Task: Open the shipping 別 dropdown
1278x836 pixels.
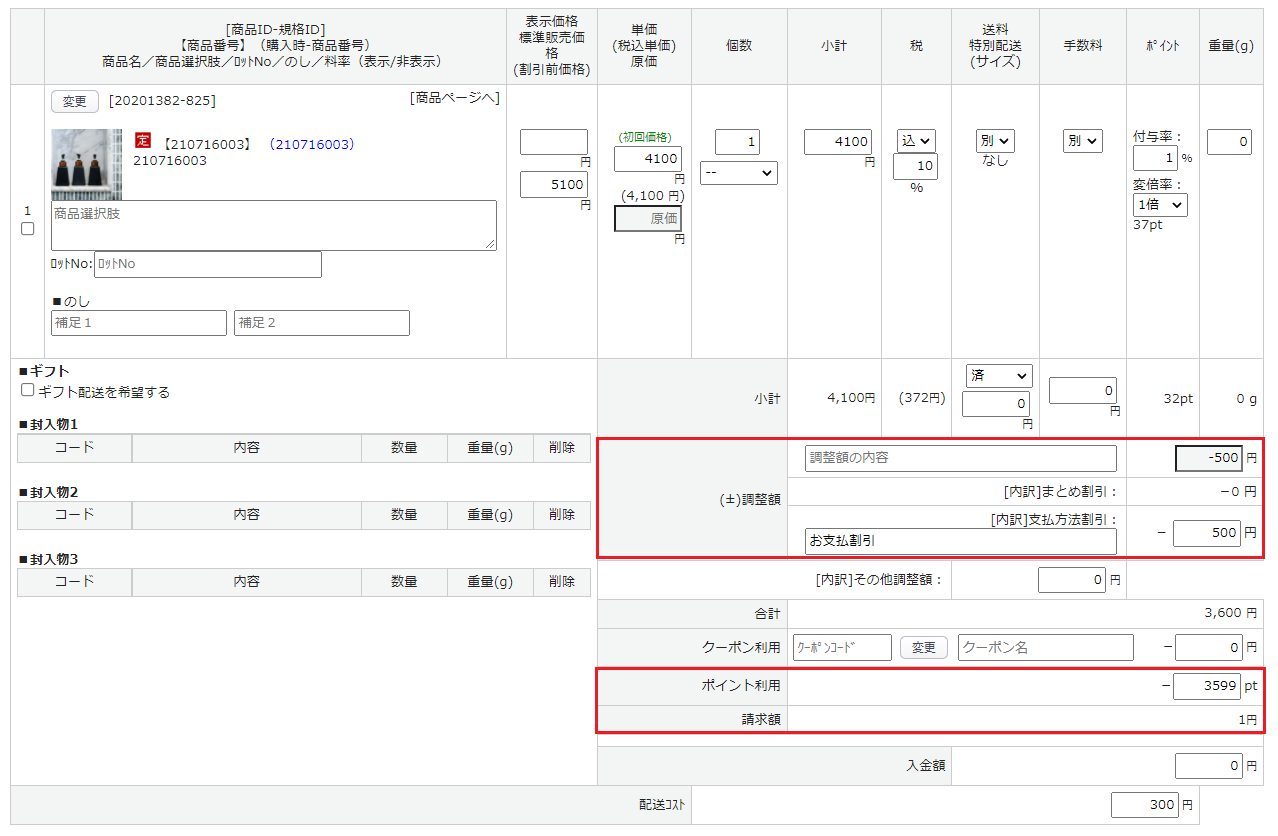Action: (995, 141)
